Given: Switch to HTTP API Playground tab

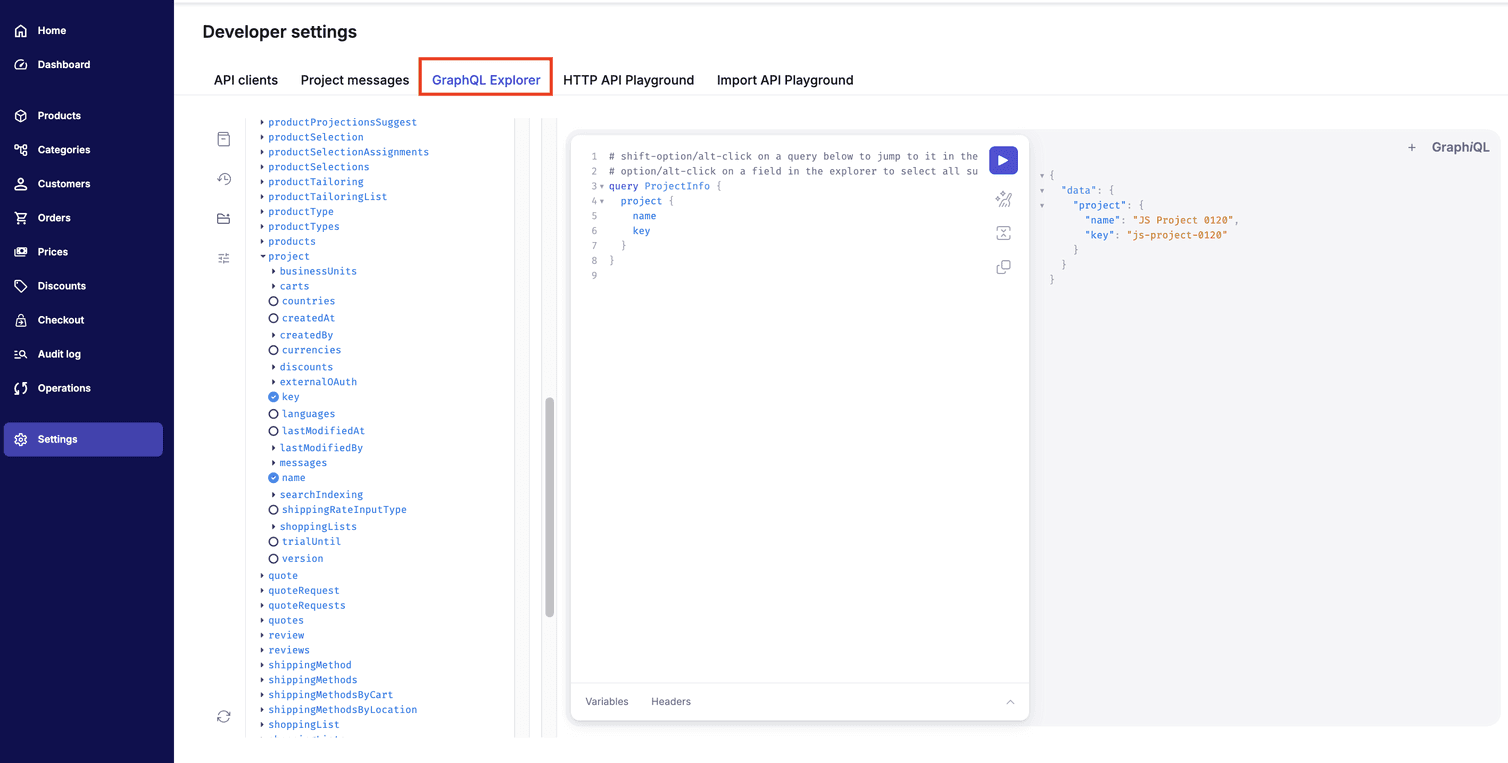Looking at the screenshot, I should pos(628,80).
